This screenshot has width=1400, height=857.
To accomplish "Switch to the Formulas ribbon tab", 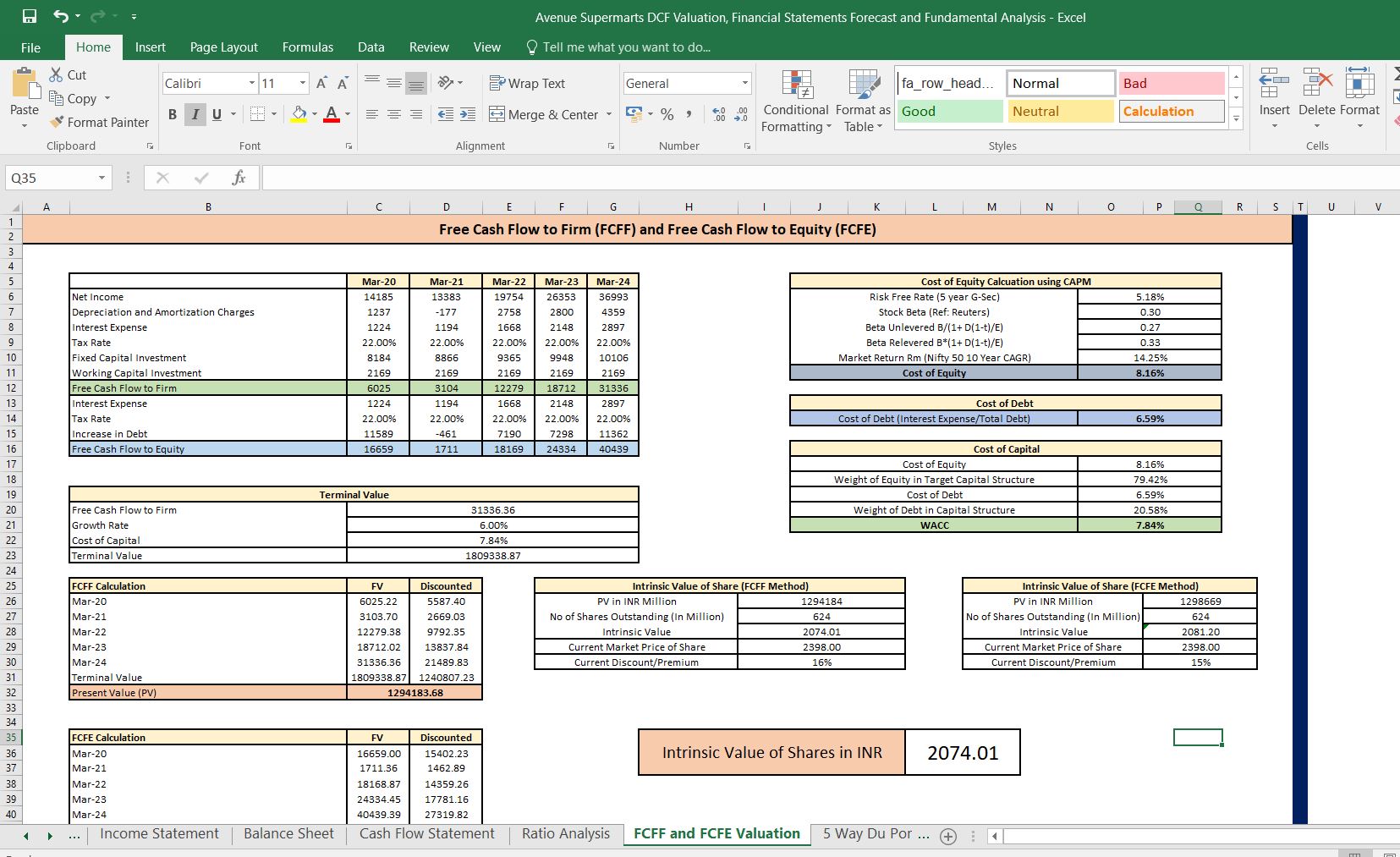I will tap(308, 47).
